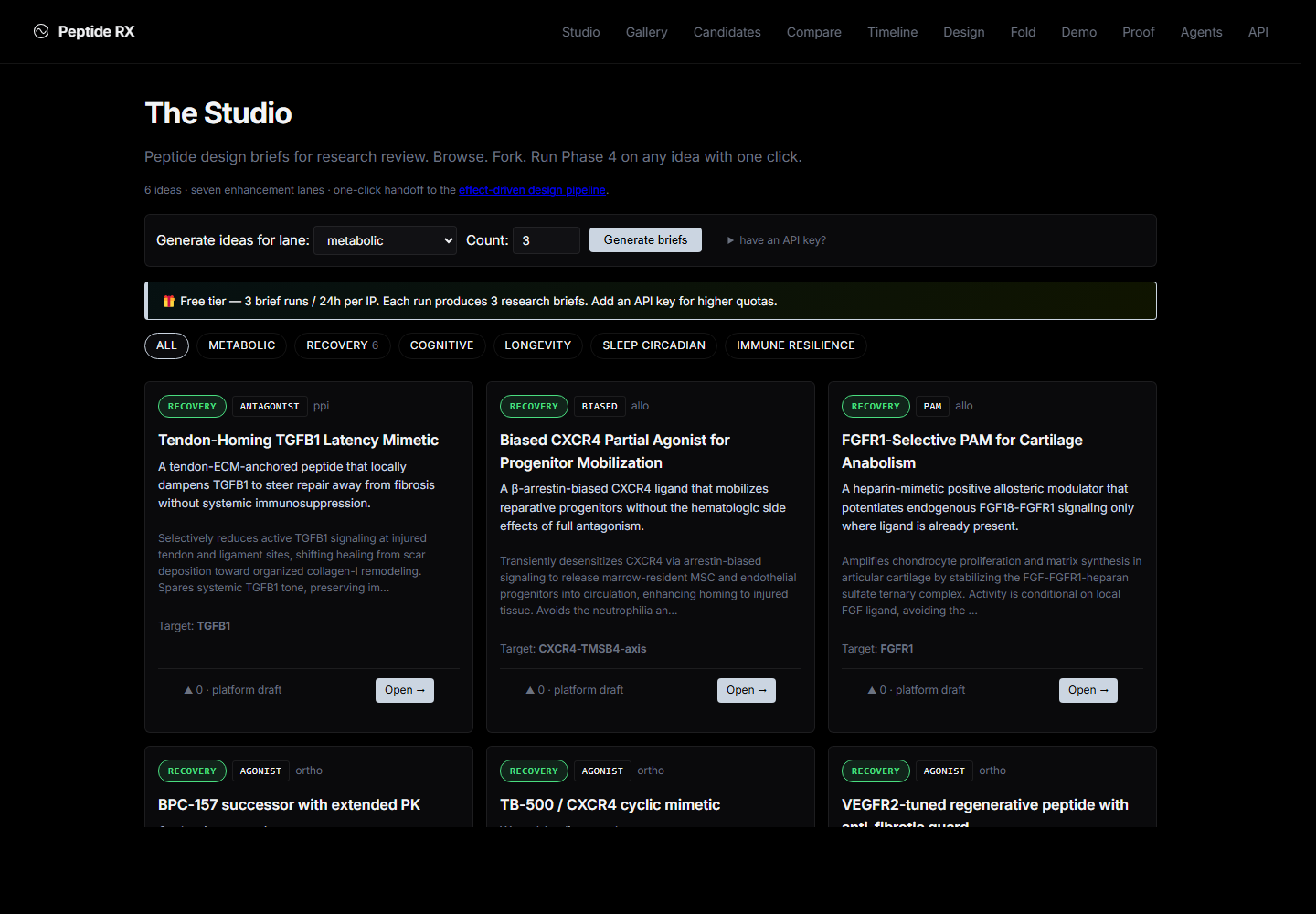Screen dimensions: 1316x914
Task: Click the RECOVERY badge on the BPC-157 card
Action: [x=192, y=771]
